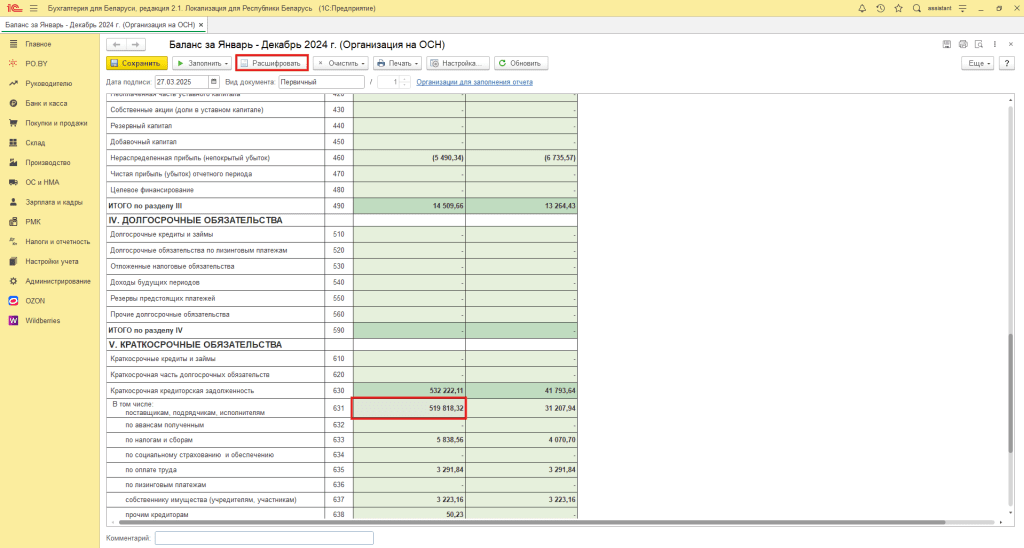
Task: Open Организации для заполнения отчета link
Action: pos(474,82)
